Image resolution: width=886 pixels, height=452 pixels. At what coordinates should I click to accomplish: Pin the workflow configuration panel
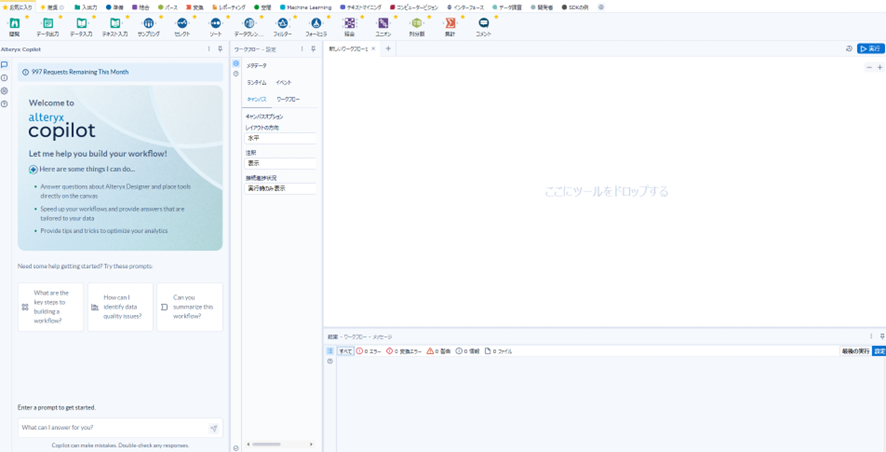(x=313, y=49)
